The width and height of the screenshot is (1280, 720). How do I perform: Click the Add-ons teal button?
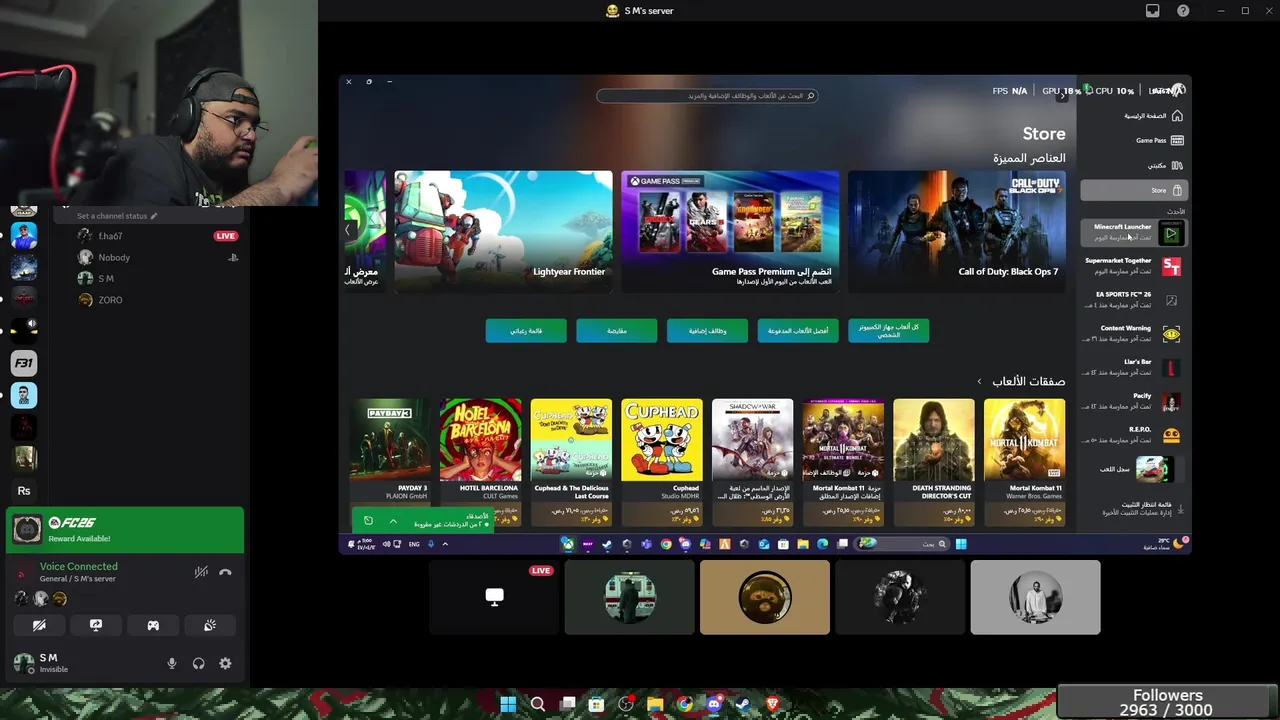pyautogui.click(x=707, y=331)
